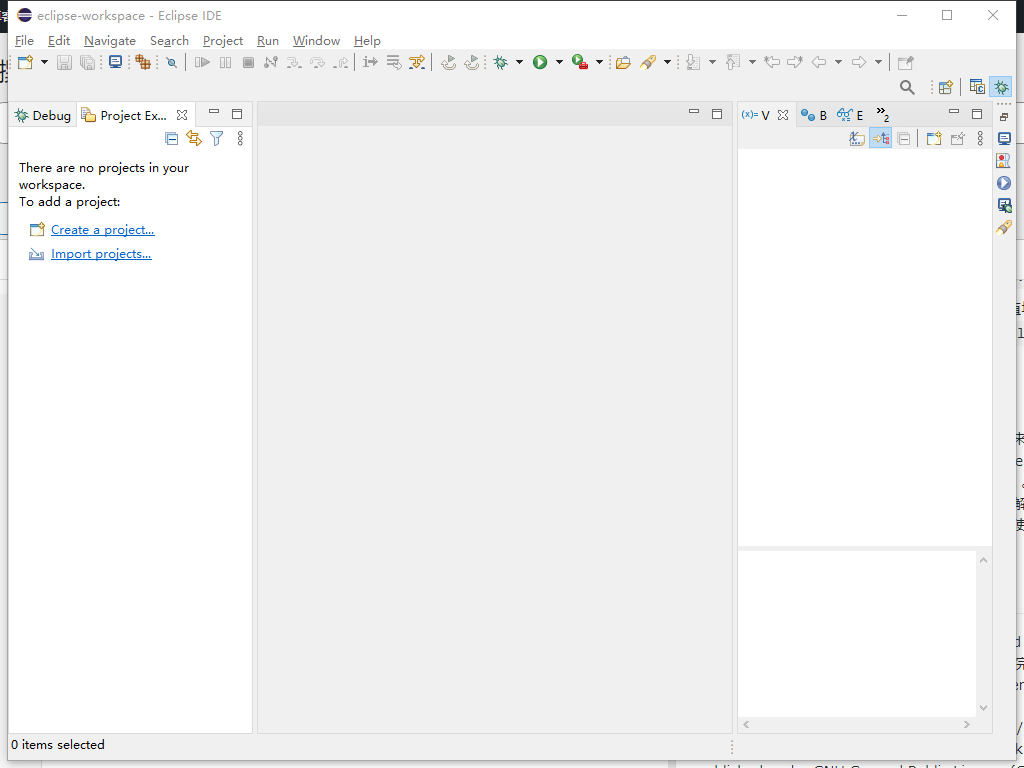Collapse All in Project Explorer
The image size is (1024, 768).
coord(171,138)
